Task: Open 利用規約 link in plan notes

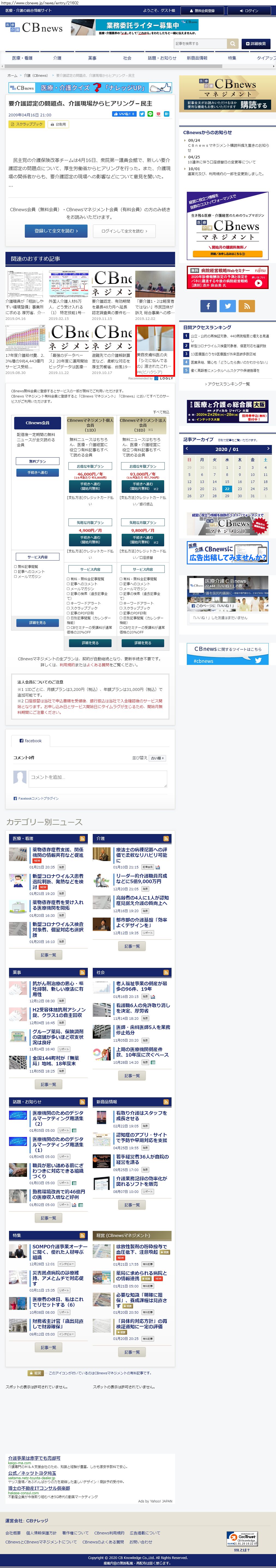Action: [67, 665]
